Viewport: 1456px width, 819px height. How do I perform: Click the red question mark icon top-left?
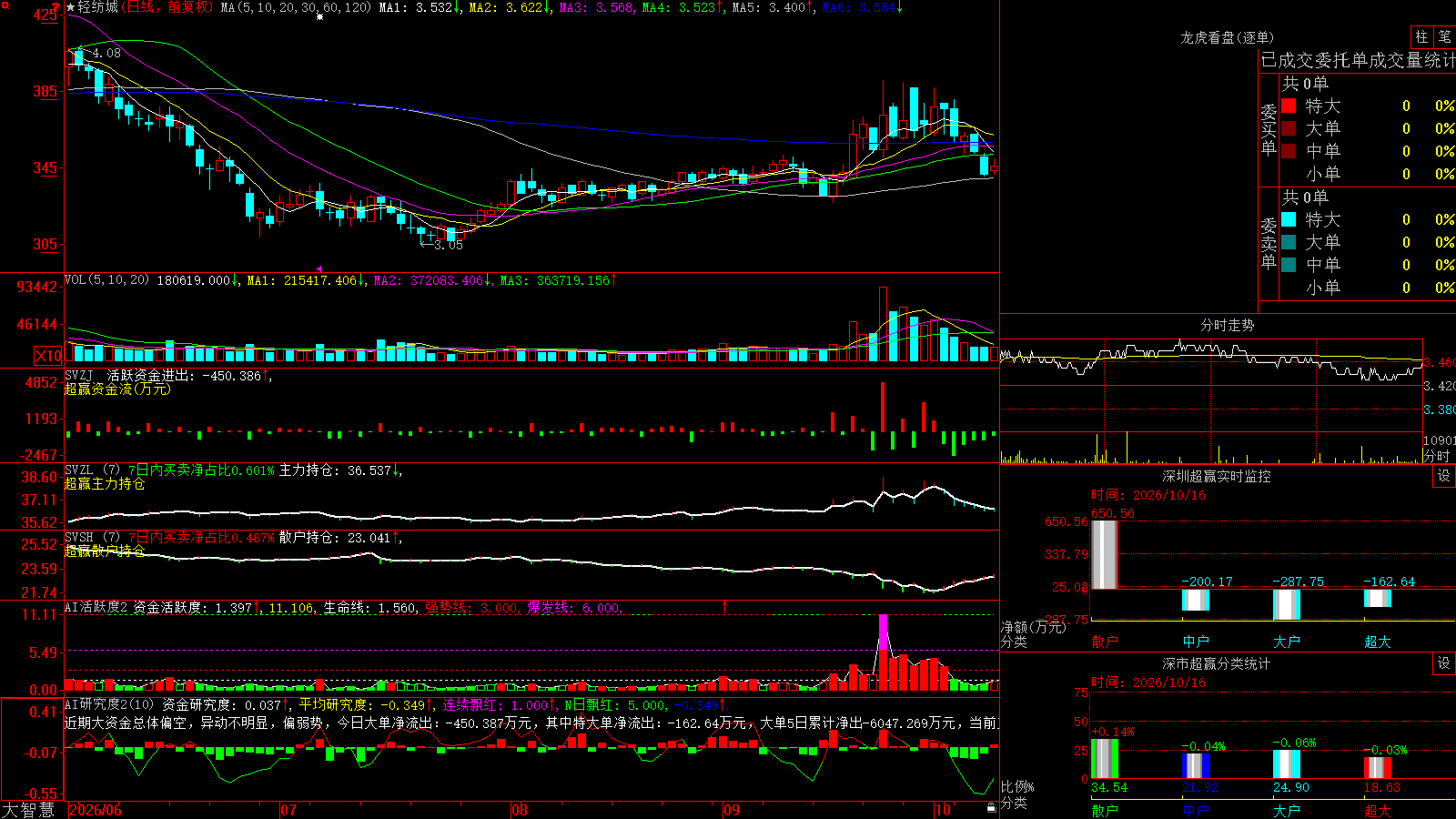(x=56, y=7)
